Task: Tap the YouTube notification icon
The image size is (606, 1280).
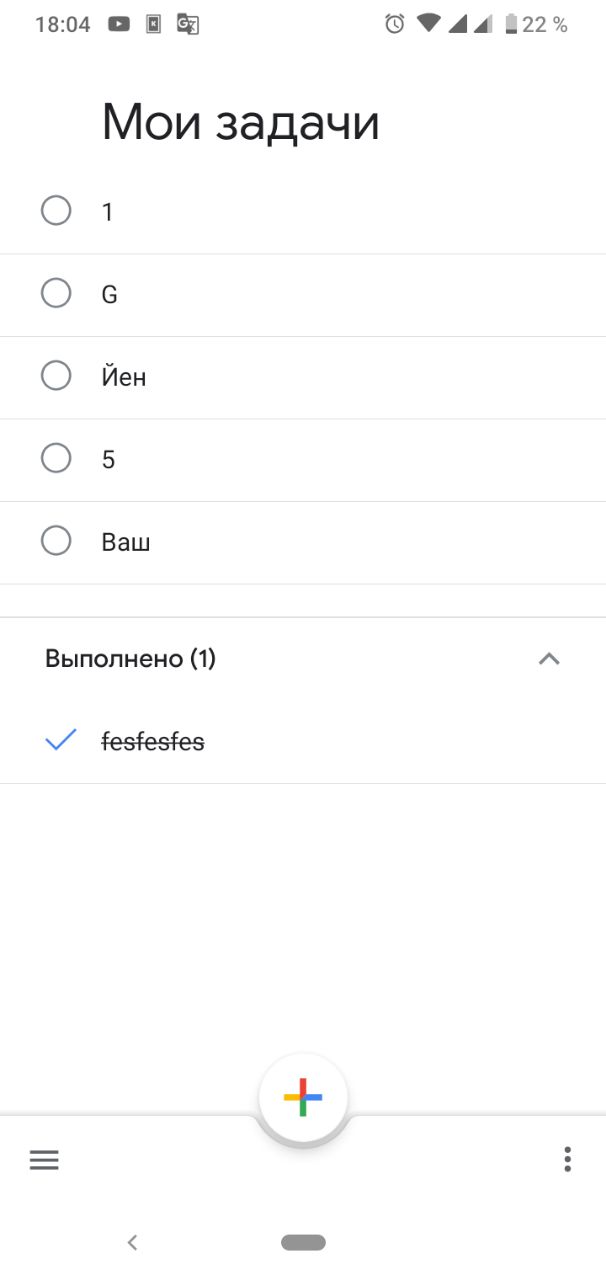Action: (119, 24)
